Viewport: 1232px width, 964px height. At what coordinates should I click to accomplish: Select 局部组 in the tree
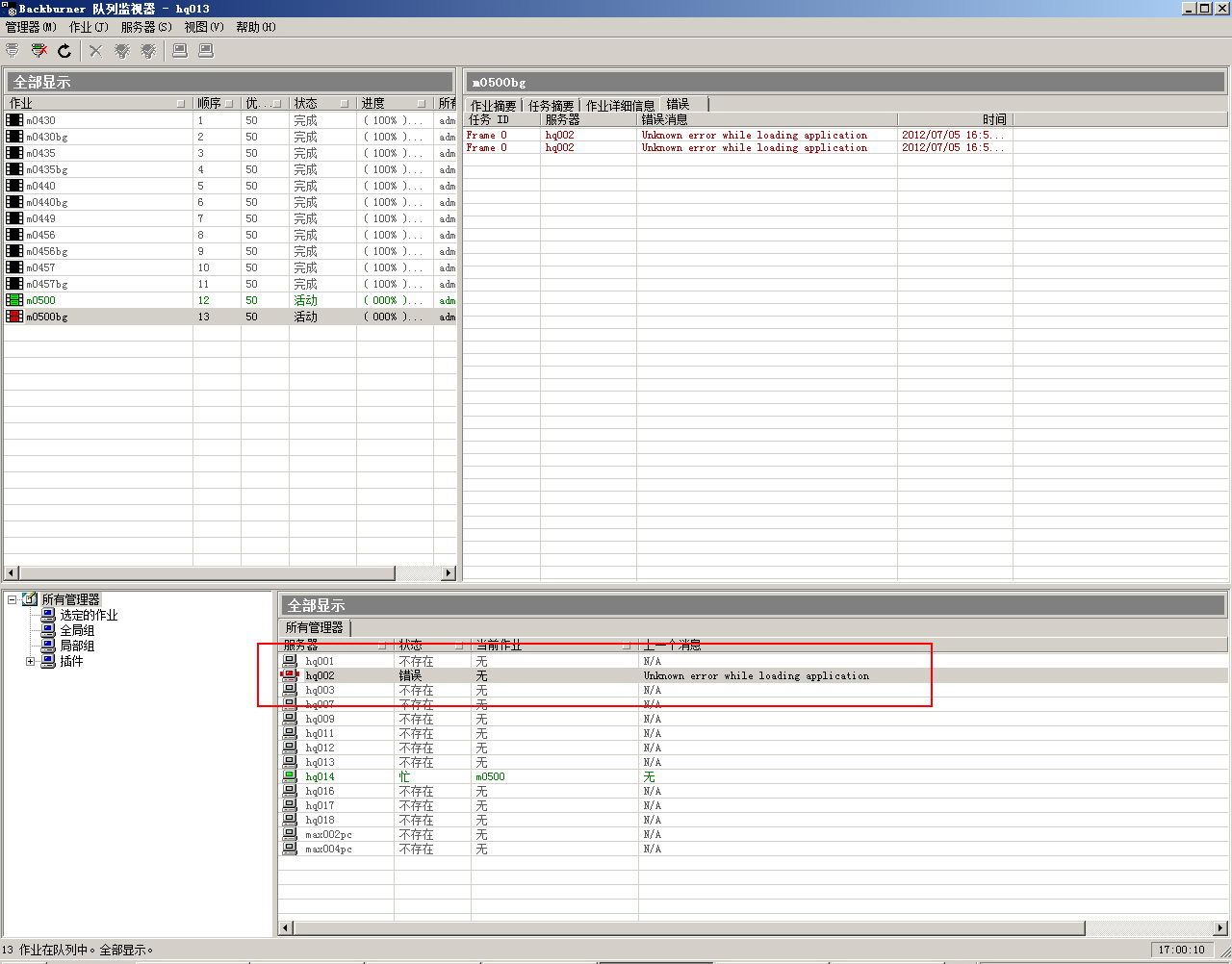point(77,646)
